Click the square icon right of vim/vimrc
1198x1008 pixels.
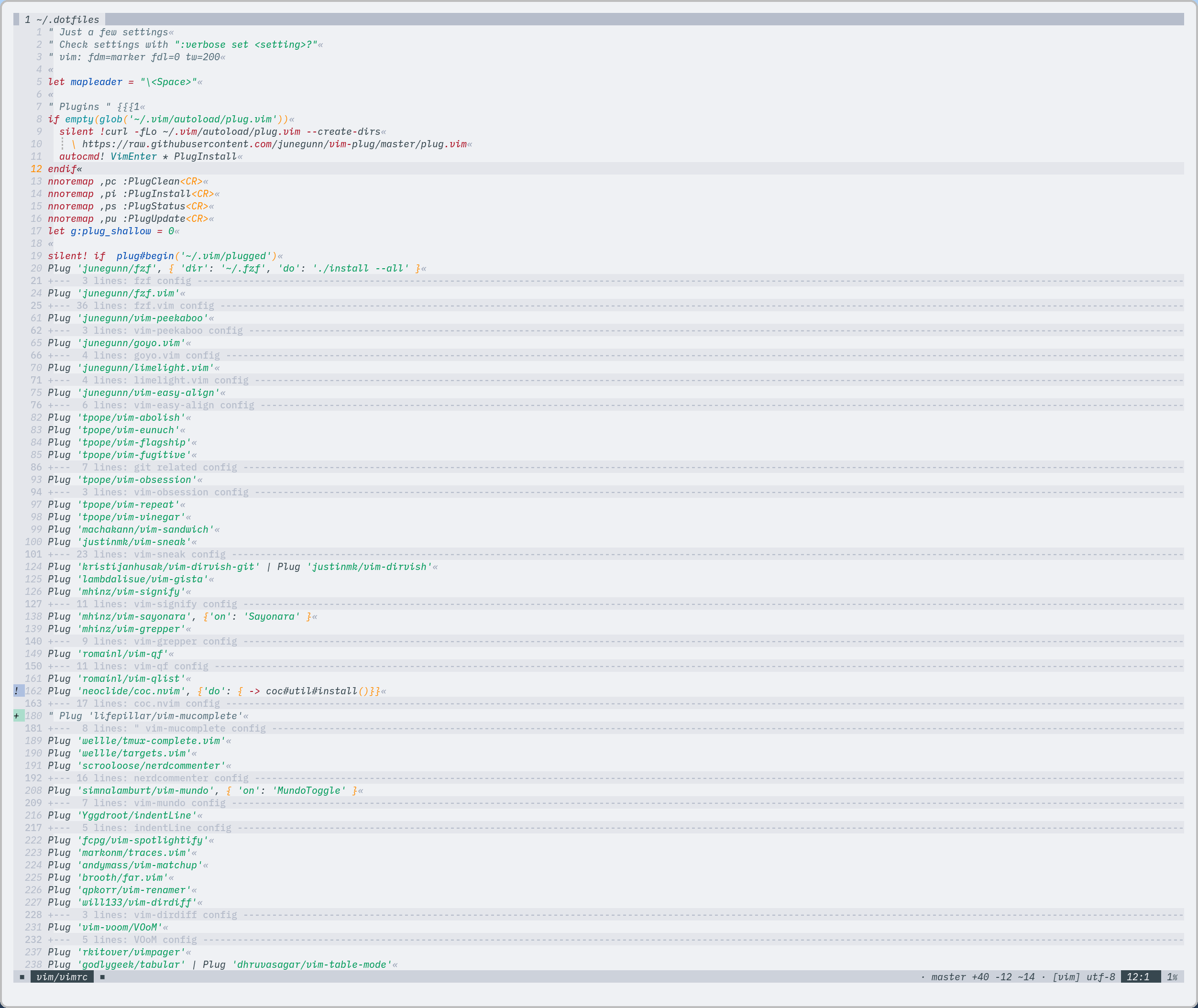(102, 977)
